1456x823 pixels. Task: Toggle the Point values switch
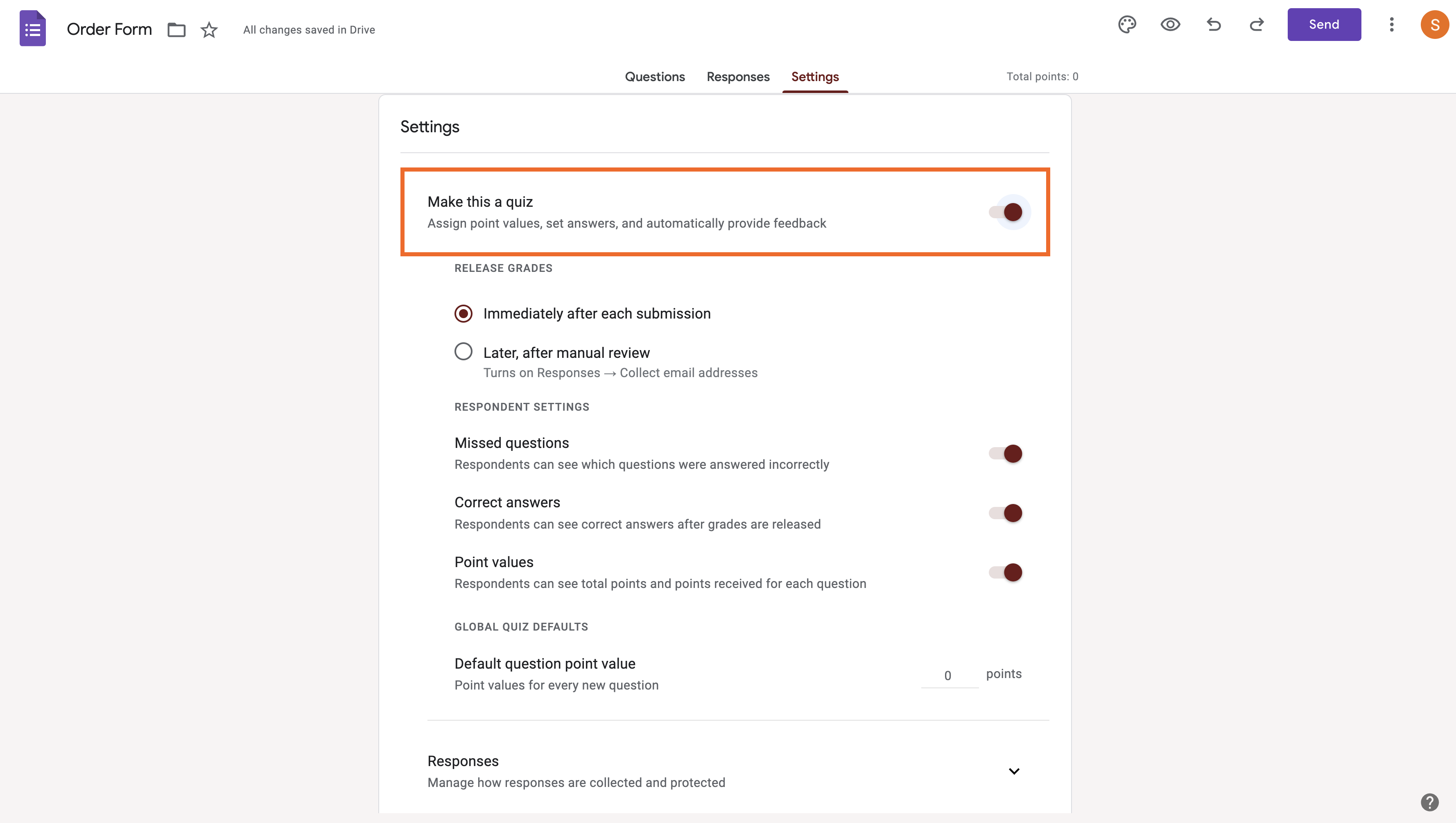[1006, 572]
